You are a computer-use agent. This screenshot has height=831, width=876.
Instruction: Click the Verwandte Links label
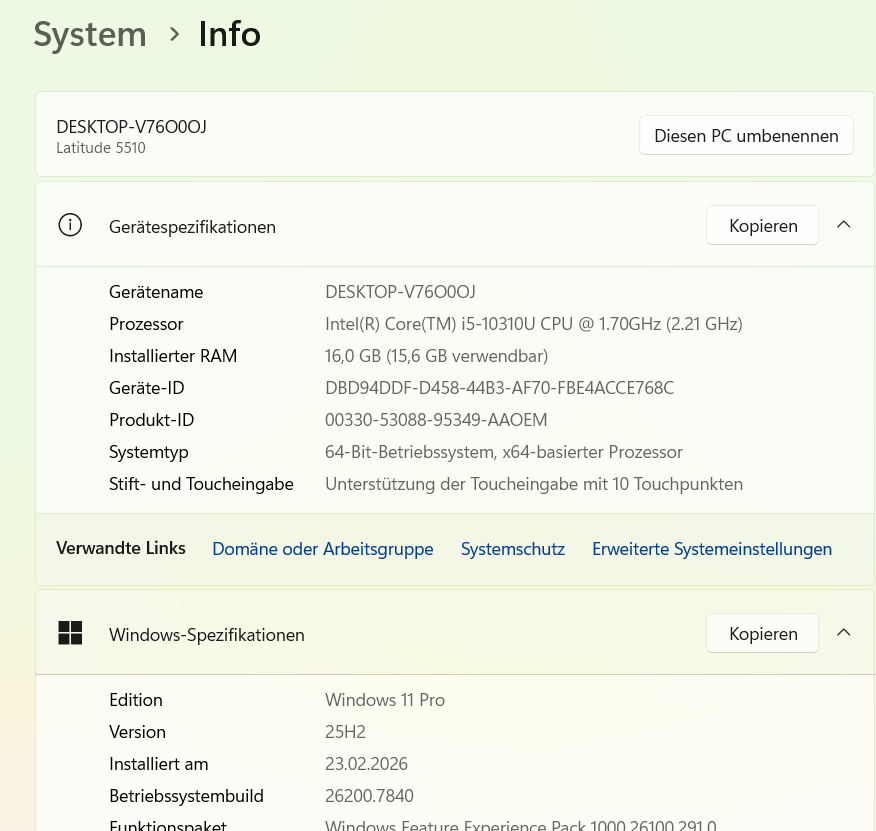pyautogui.click(x=121, y=548)
